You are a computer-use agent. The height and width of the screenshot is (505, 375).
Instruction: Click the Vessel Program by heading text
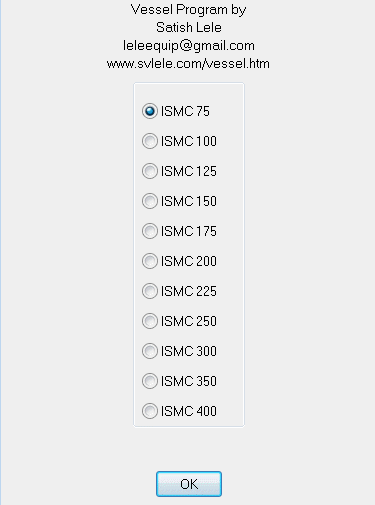188,10
